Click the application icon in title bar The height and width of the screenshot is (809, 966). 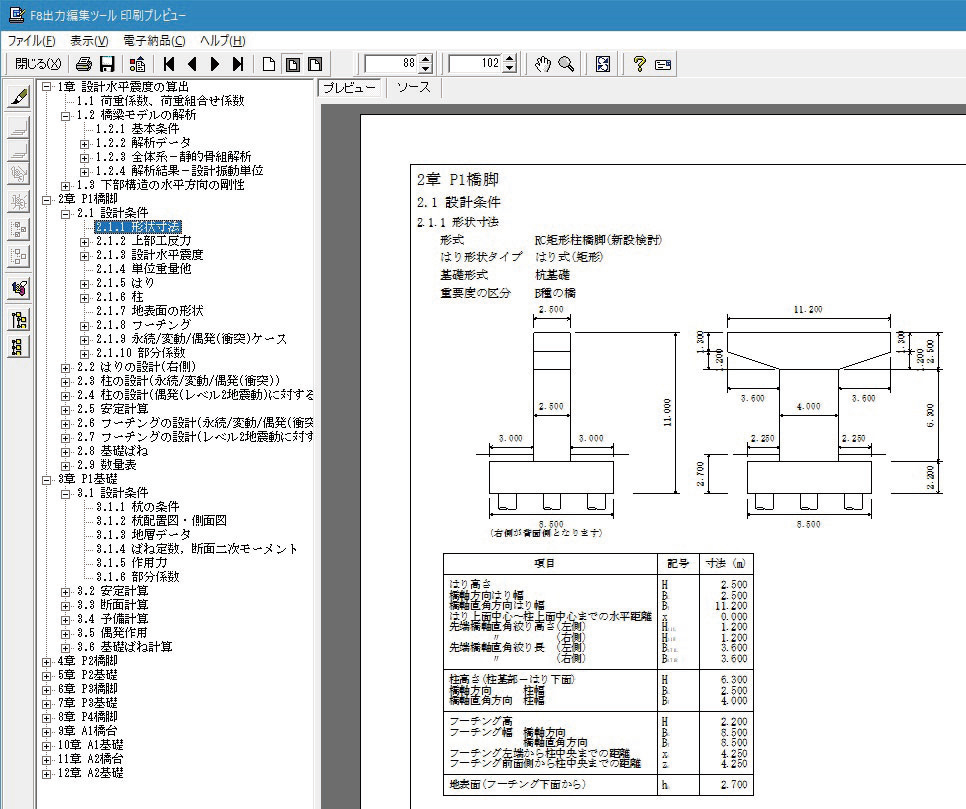click(17, 14)
